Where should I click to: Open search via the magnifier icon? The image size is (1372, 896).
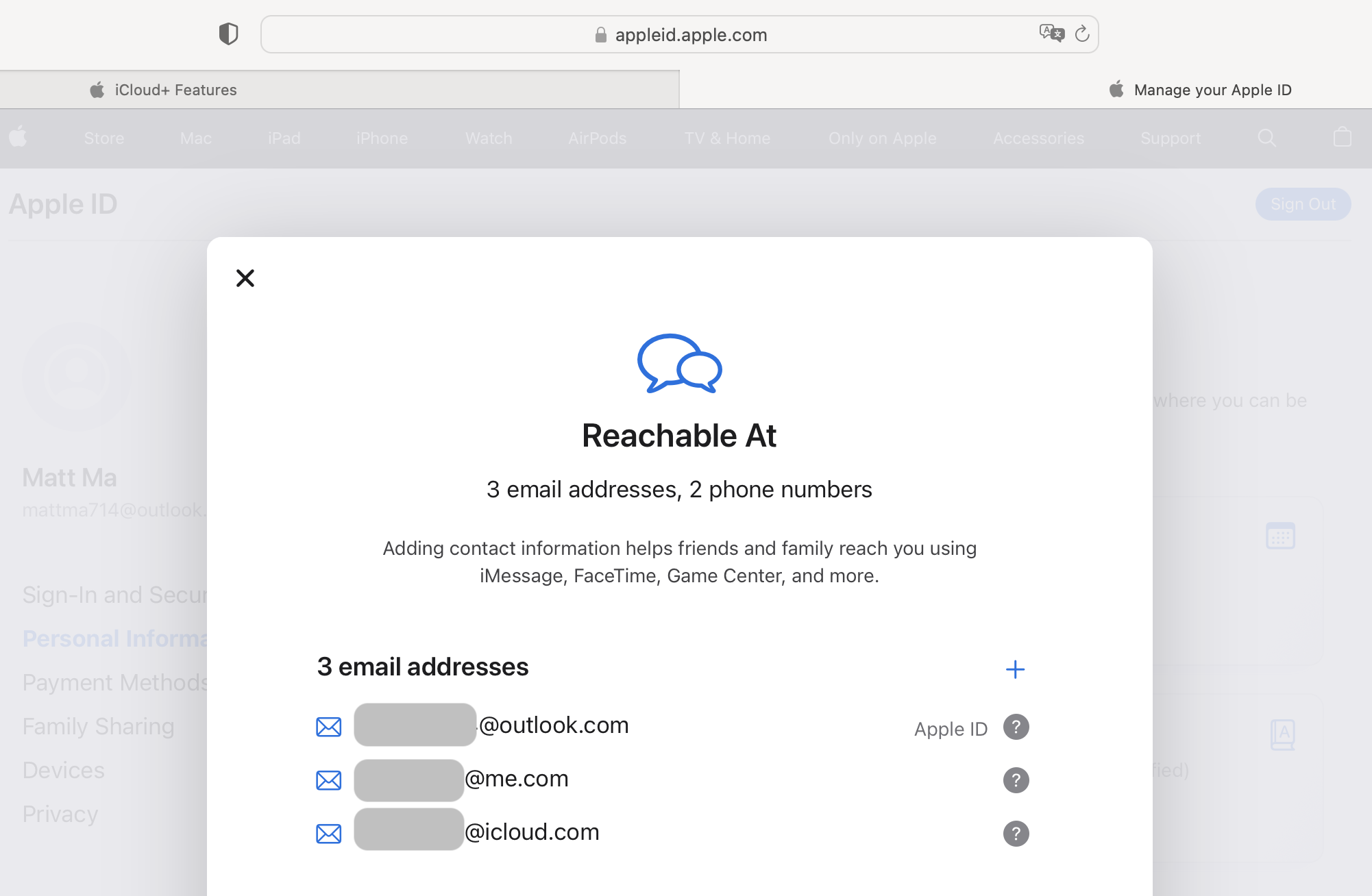point(1266,138)
